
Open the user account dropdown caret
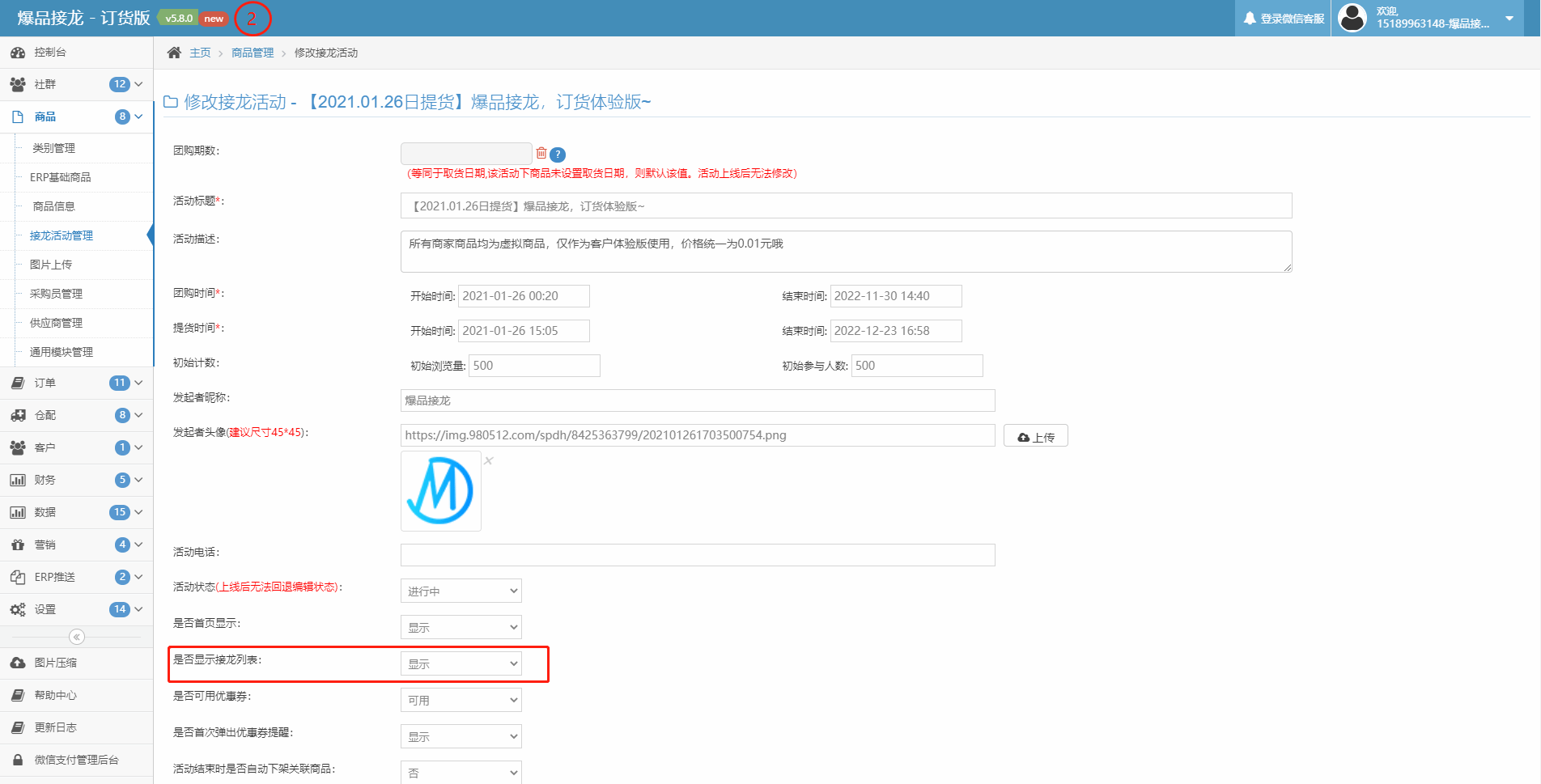point(1509,18)
